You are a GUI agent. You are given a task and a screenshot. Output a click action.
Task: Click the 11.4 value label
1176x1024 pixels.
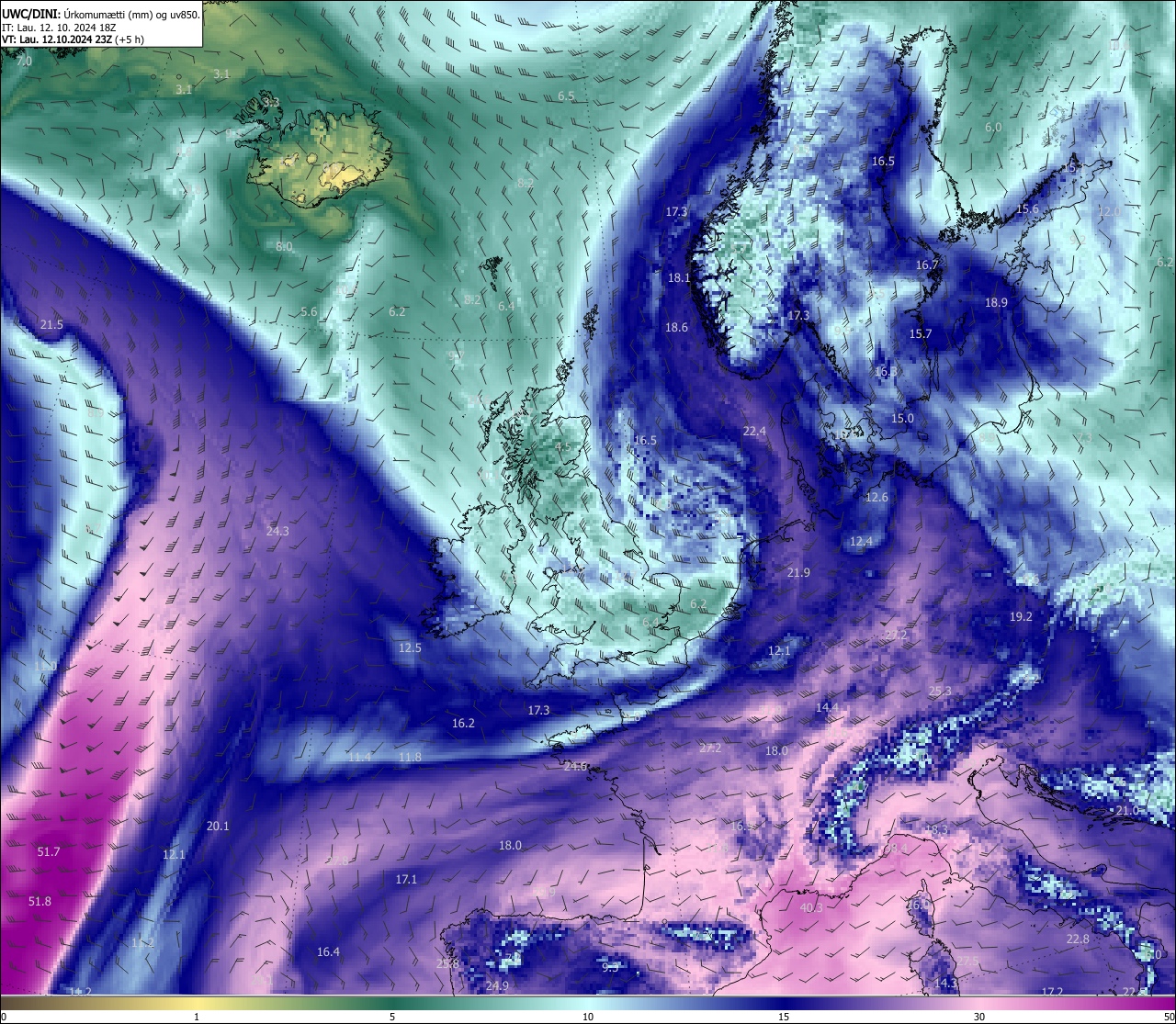click(359, 758)
